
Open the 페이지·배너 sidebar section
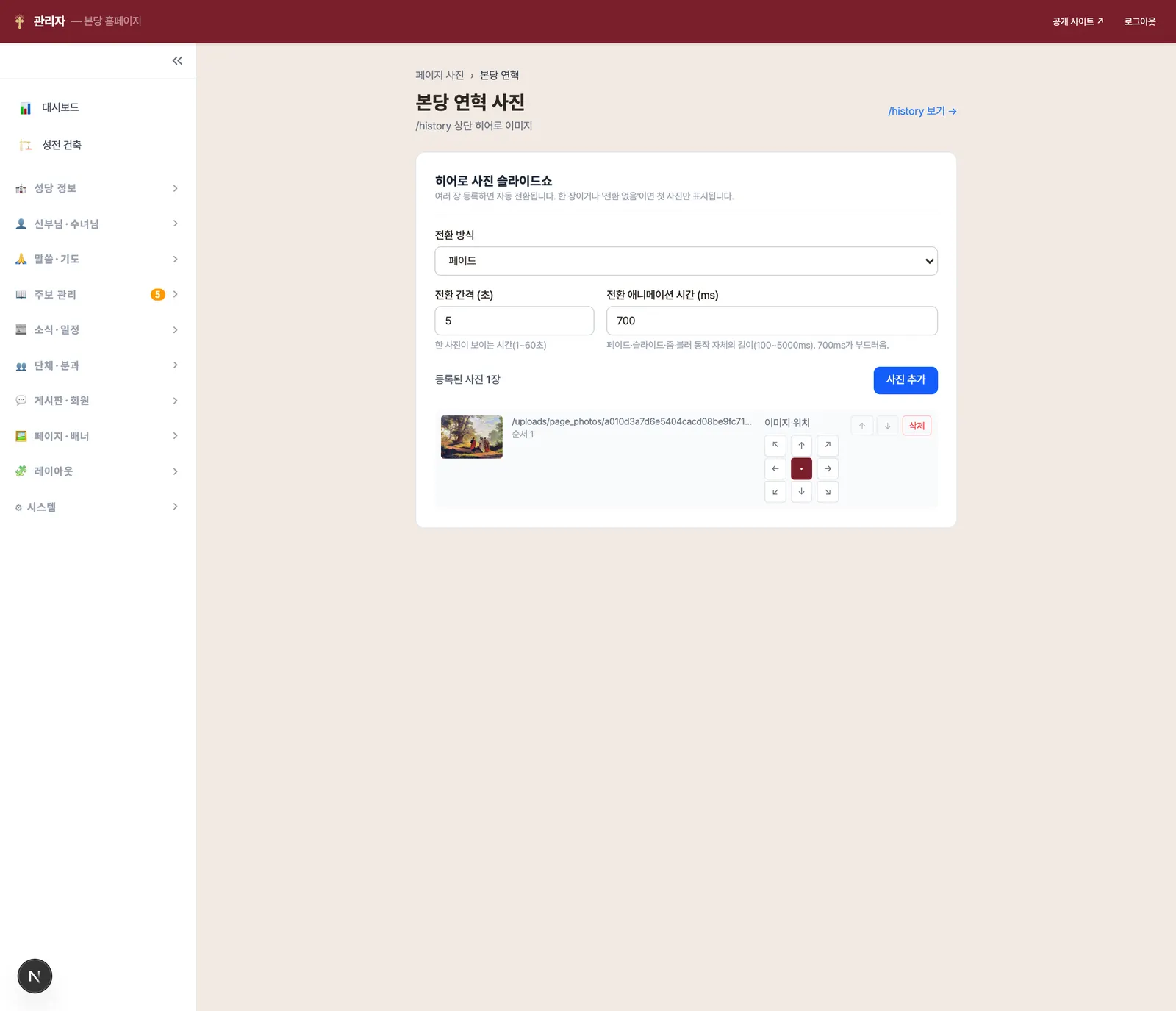click(98, 436)
